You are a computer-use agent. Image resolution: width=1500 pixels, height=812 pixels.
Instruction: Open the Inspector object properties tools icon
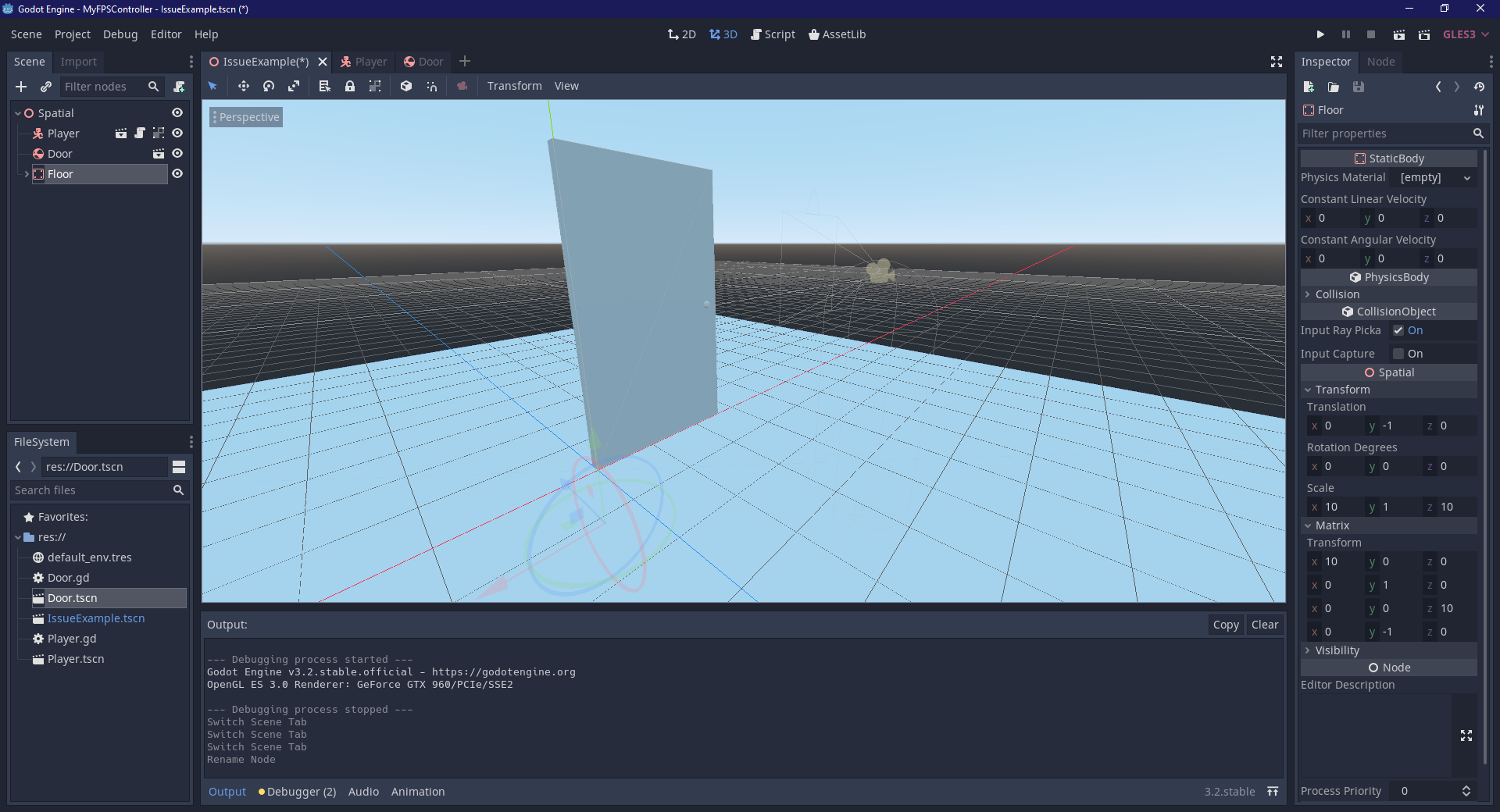coord(1478,110)
